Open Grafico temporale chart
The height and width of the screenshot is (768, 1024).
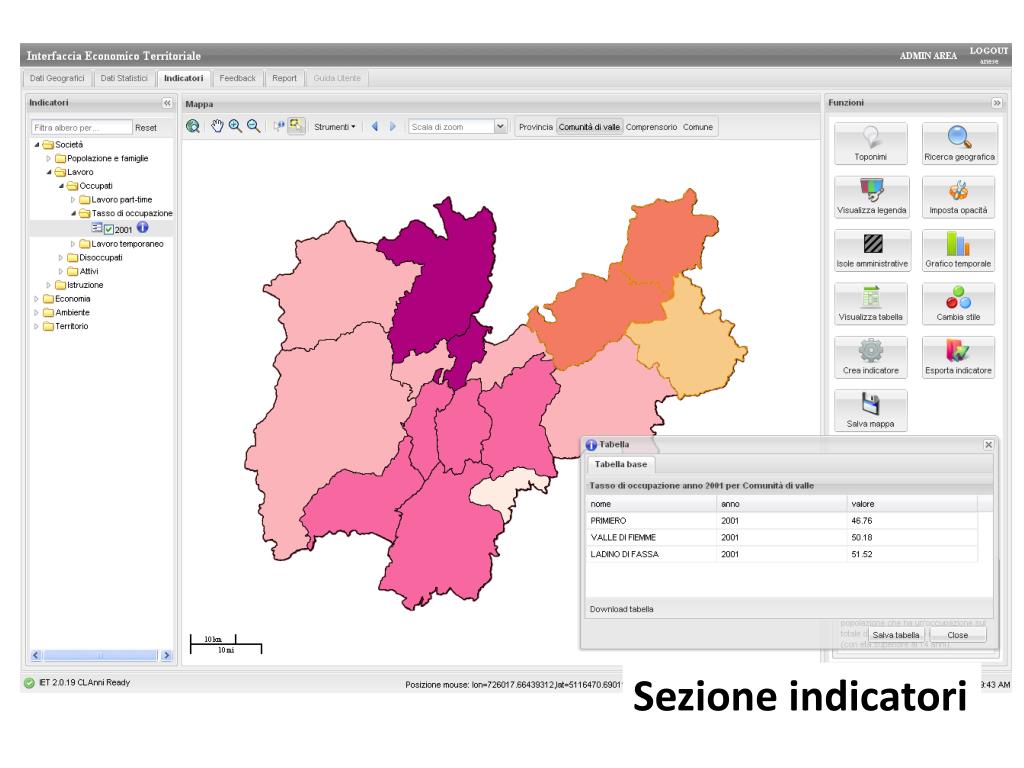tap(958, 250)
